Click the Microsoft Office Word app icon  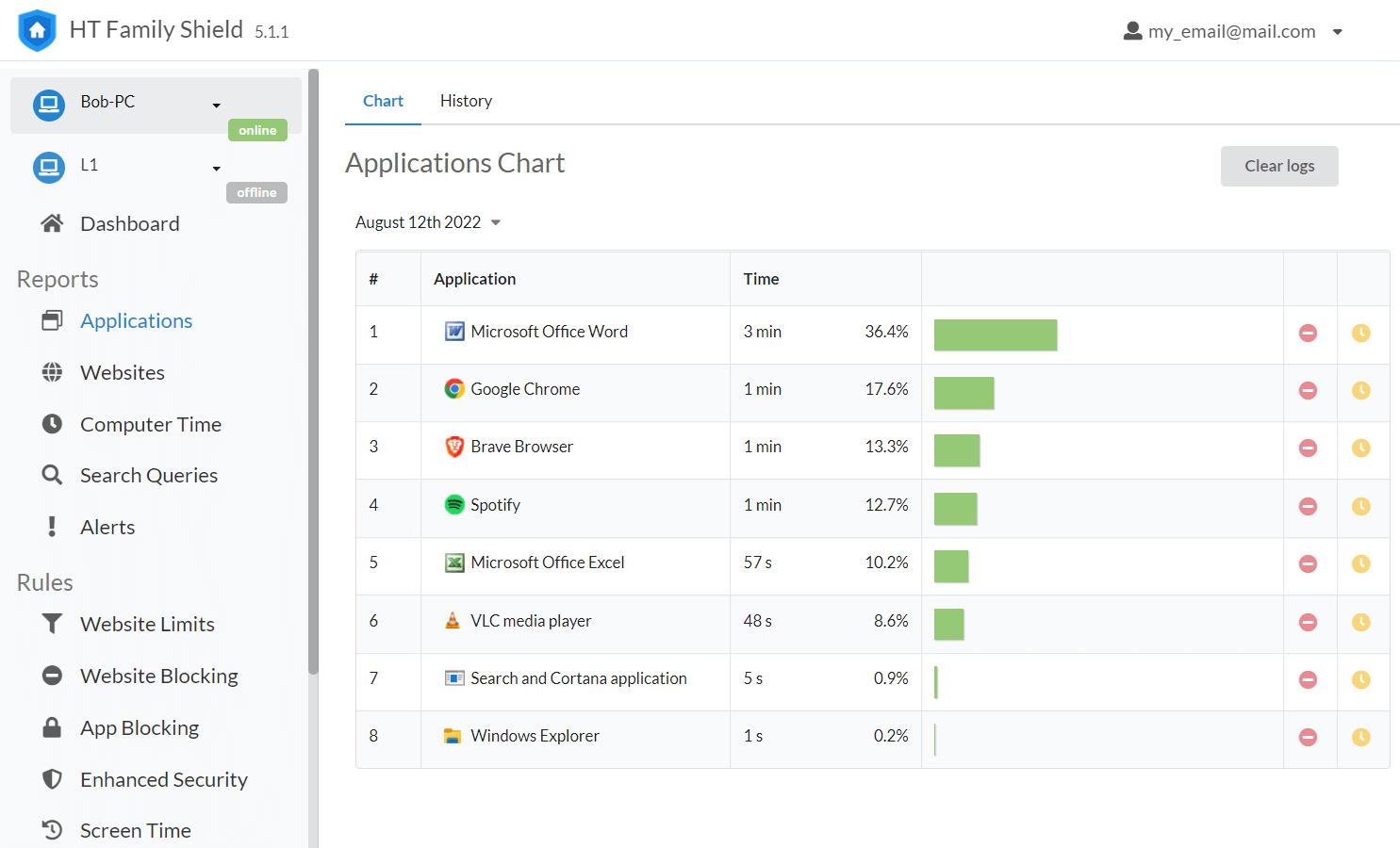click(x=454, y=332)
